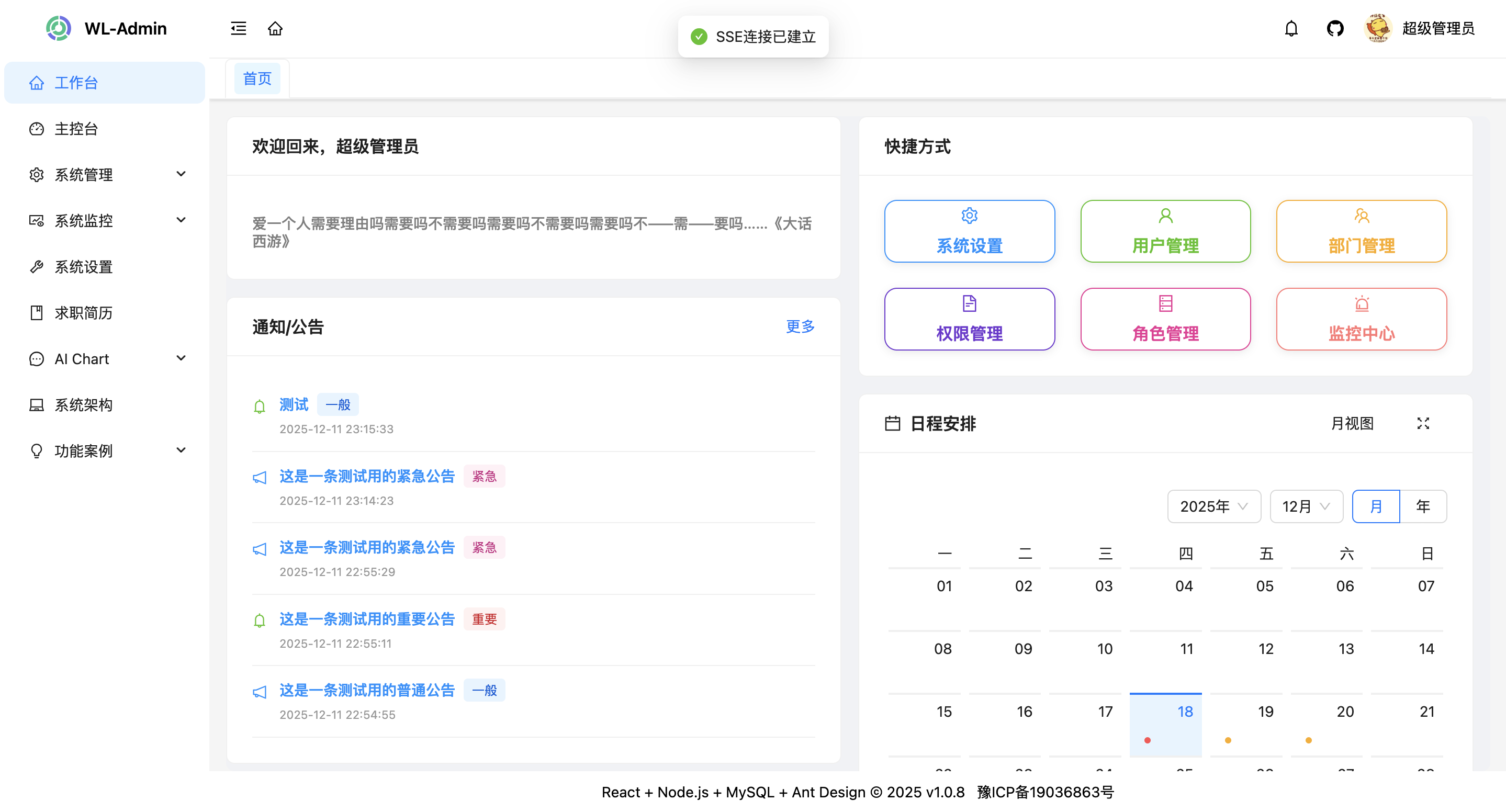Expand the 系统管理 menu
Screen dimensions: 1506x812
coord(84,174)
